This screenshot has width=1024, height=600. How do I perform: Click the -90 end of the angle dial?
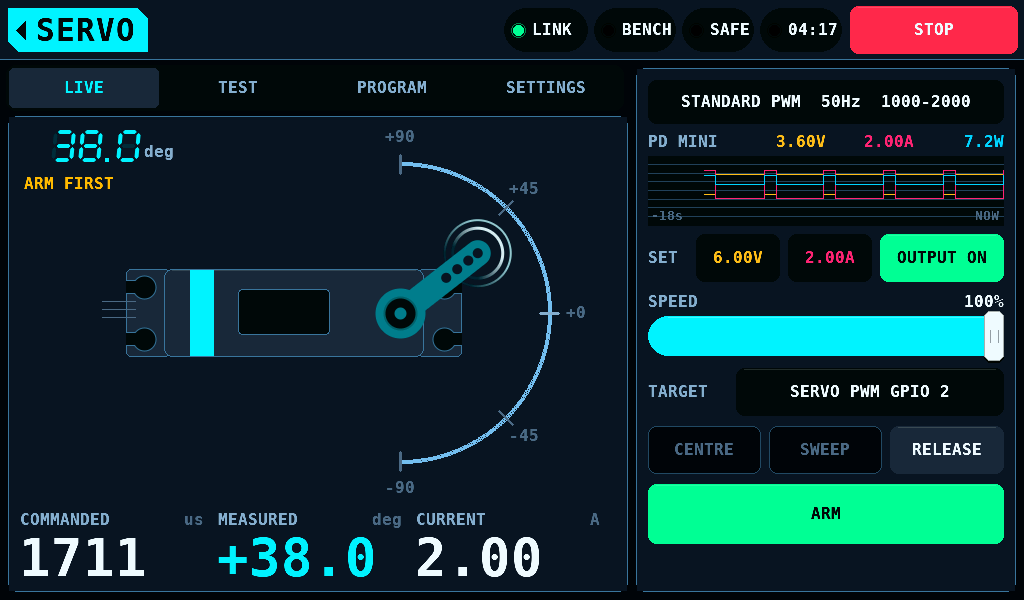(400, 488)
